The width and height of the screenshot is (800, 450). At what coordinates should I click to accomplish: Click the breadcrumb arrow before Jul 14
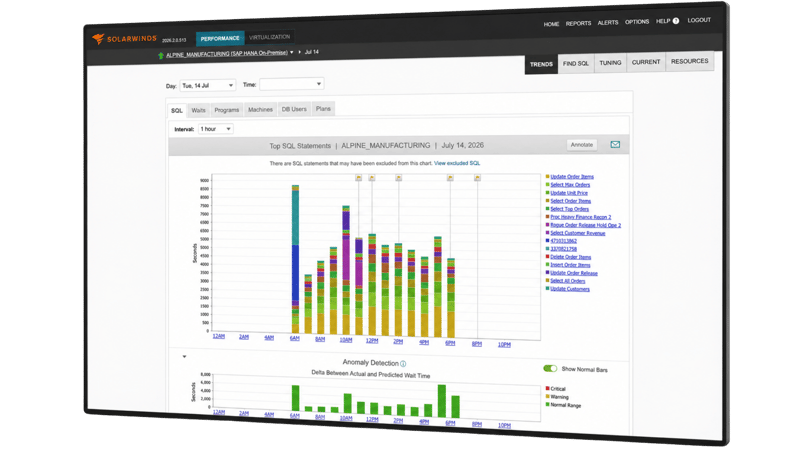pos(299,52)
